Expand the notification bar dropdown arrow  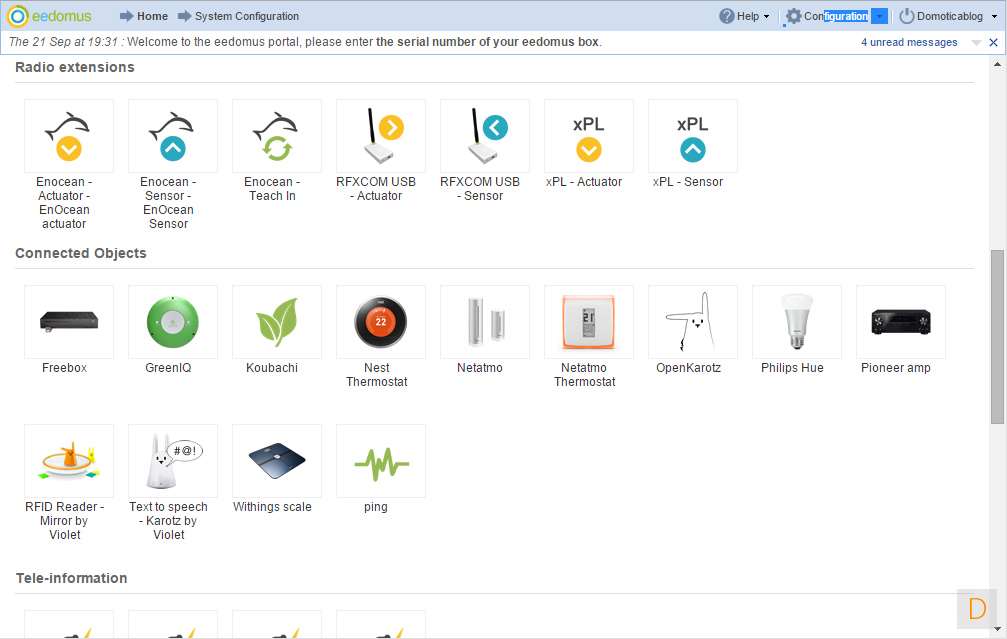tap(976, 43)
